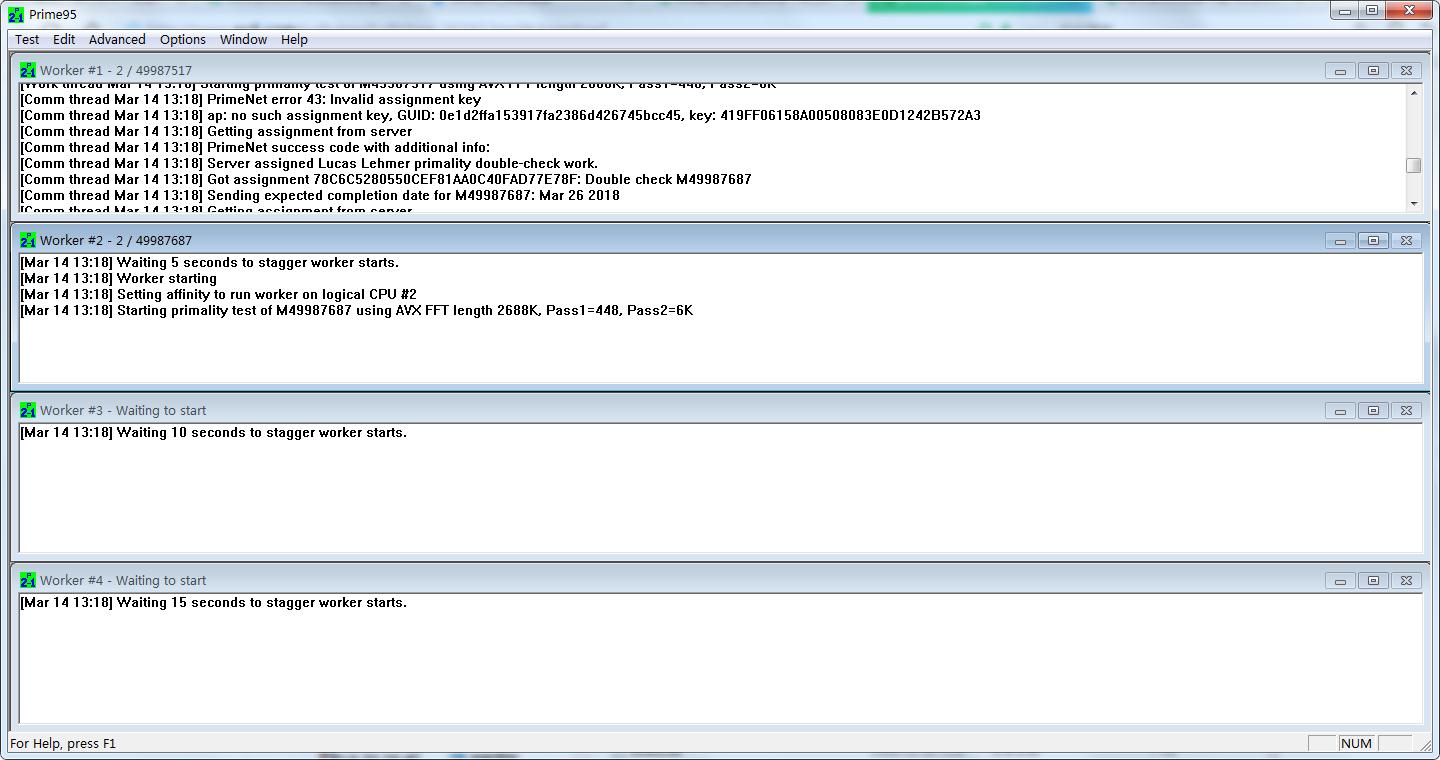Click the 'Getting assignment from server' line above PrimeNet success

pyautogui.click(x=216, y=131)
